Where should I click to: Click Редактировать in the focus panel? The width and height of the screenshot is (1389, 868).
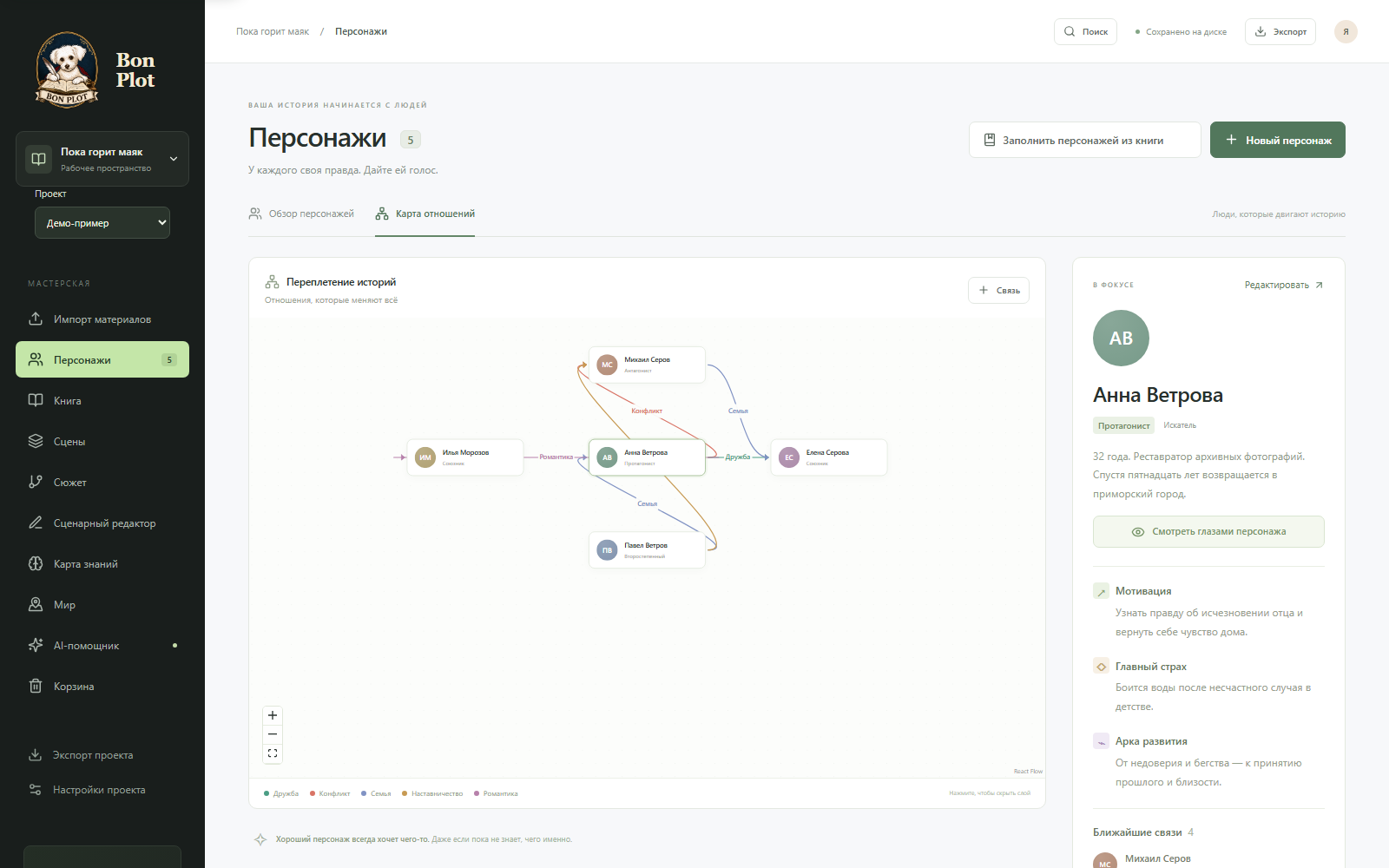coord(1283,285)
